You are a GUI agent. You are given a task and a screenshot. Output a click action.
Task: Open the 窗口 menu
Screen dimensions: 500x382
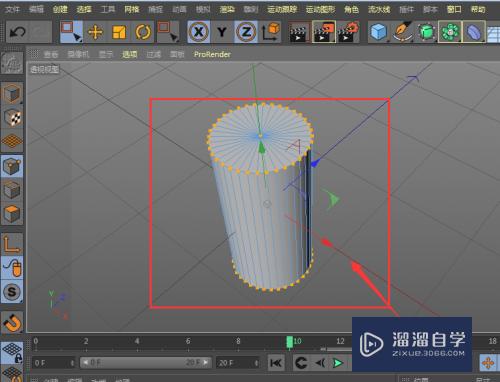(x=454, y=9)
